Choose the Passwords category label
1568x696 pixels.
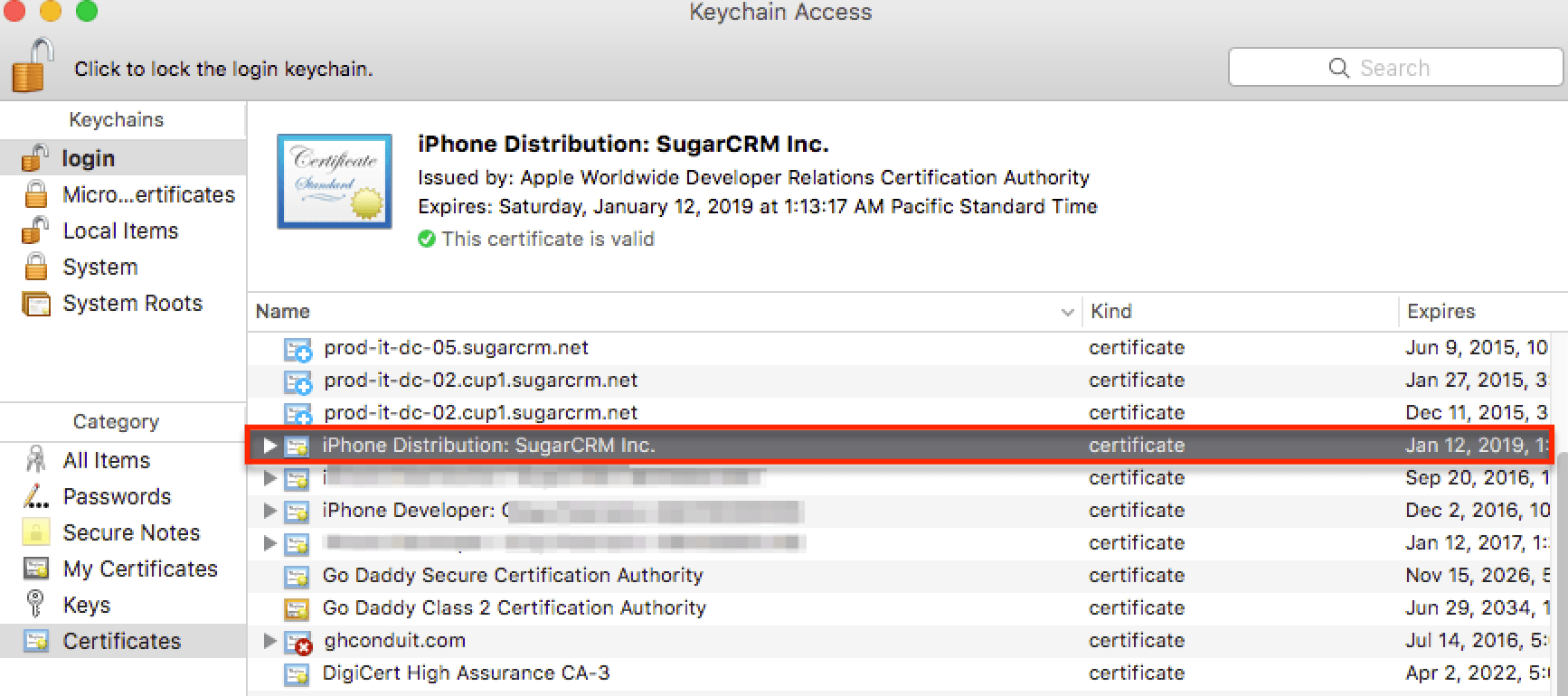pyautogui.click(x=117, y=496)
